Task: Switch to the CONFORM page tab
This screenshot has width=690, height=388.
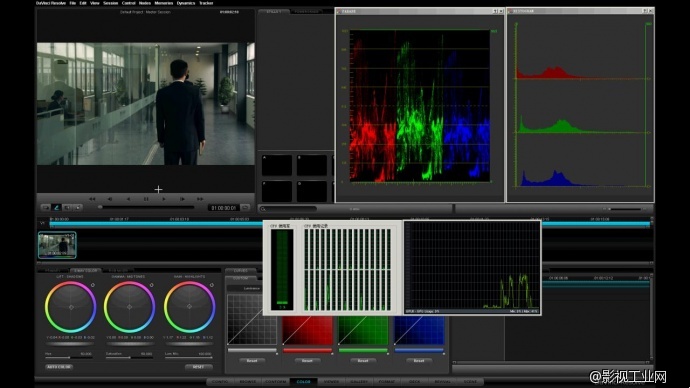Action: click(276, 381)
